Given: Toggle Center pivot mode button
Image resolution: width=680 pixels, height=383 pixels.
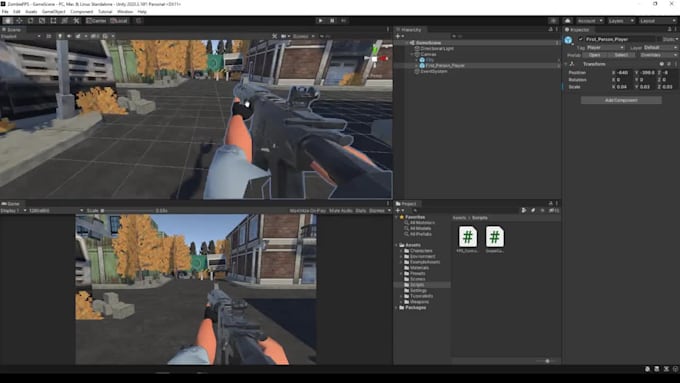Looking at the screenshot, I should (x=96, y=20).
